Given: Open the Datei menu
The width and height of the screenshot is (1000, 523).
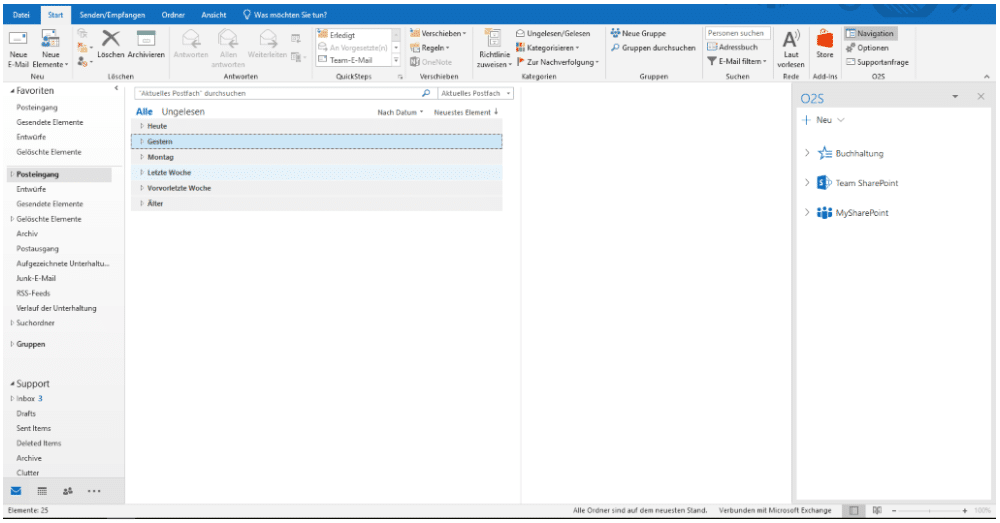Looking at the screenshot, I should tap(21, 14).
